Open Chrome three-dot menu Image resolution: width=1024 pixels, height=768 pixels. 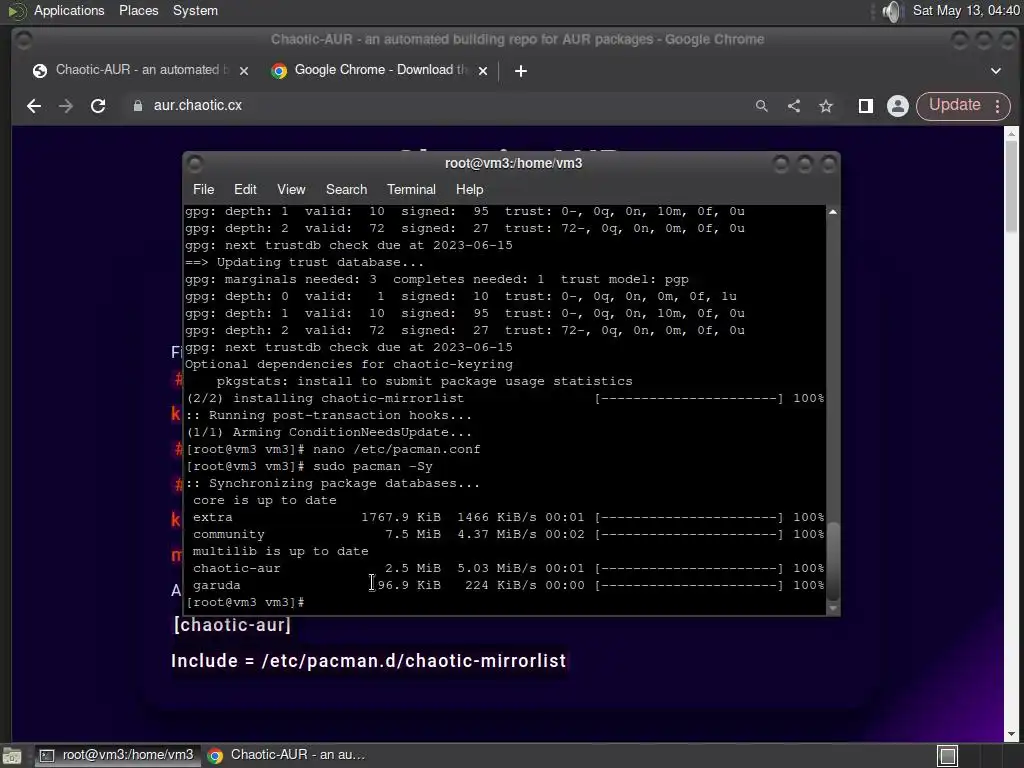pos(998,106)
